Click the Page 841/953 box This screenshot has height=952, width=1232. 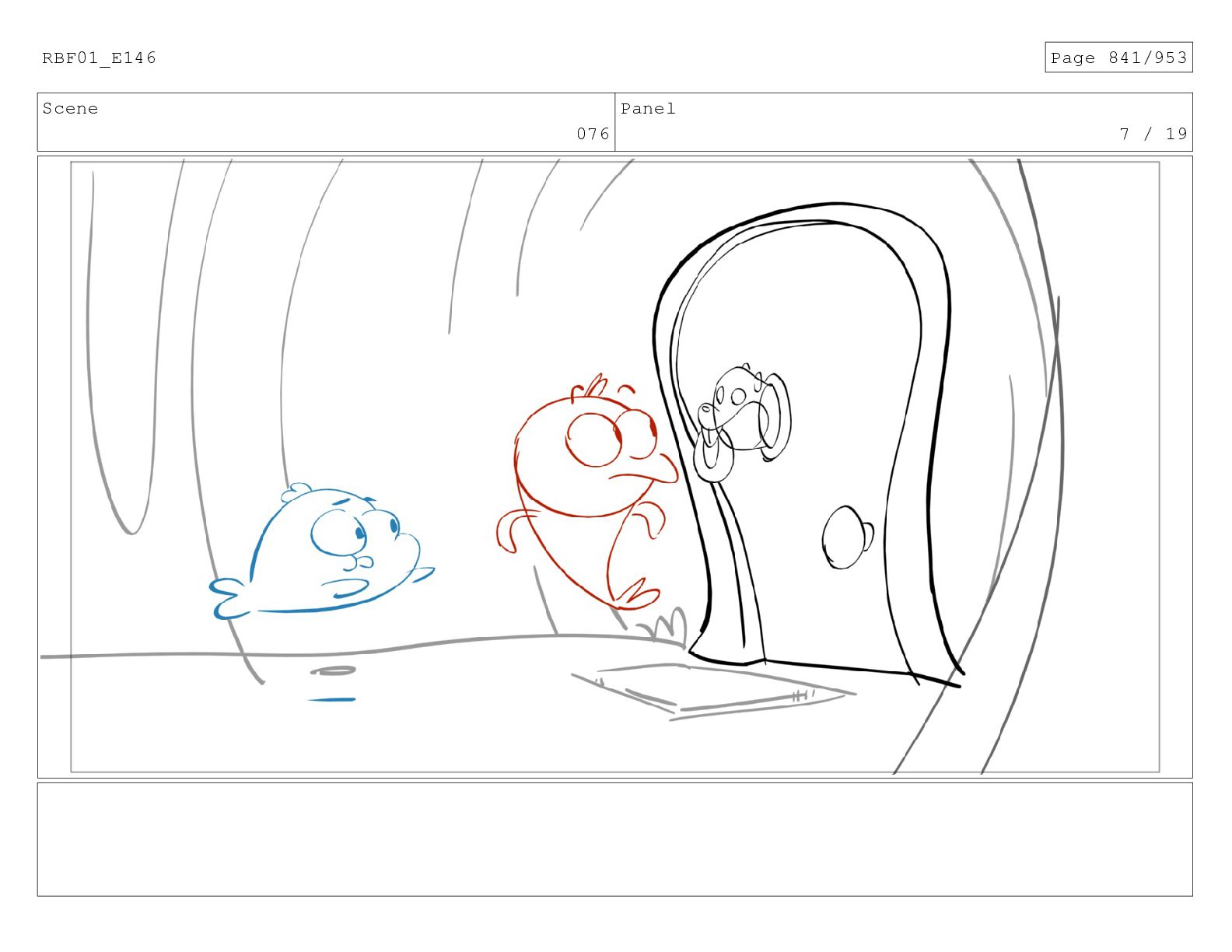[x=1118, y=58]
